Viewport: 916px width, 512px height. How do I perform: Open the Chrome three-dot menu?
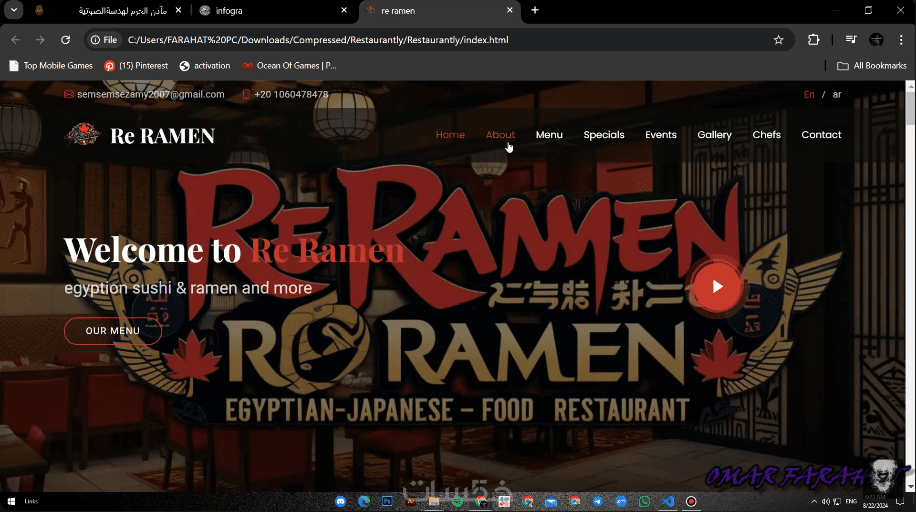pyautogui.click(x=901, y=40)
